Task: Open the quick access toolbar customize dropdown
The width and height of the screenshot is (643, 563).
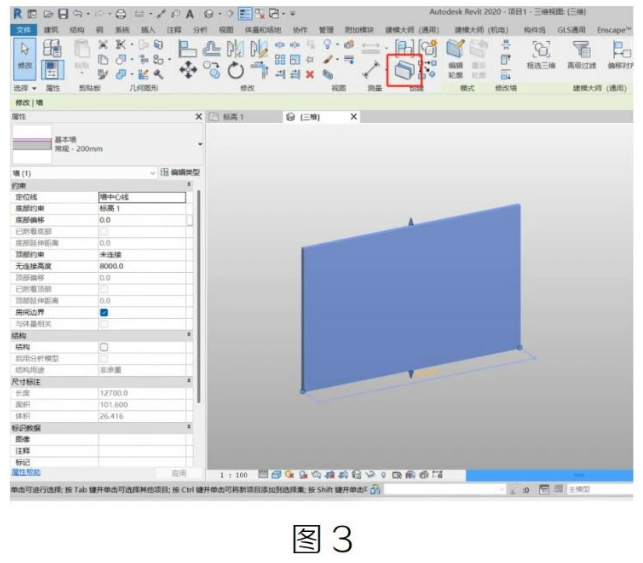Action: coord(293,14)
